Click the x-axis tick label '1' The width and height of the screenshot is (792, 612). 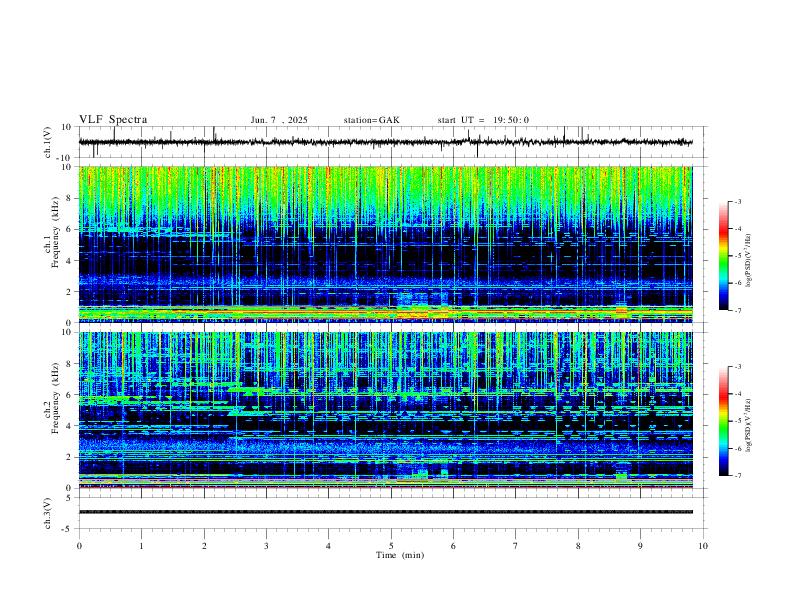coord(141,546)
